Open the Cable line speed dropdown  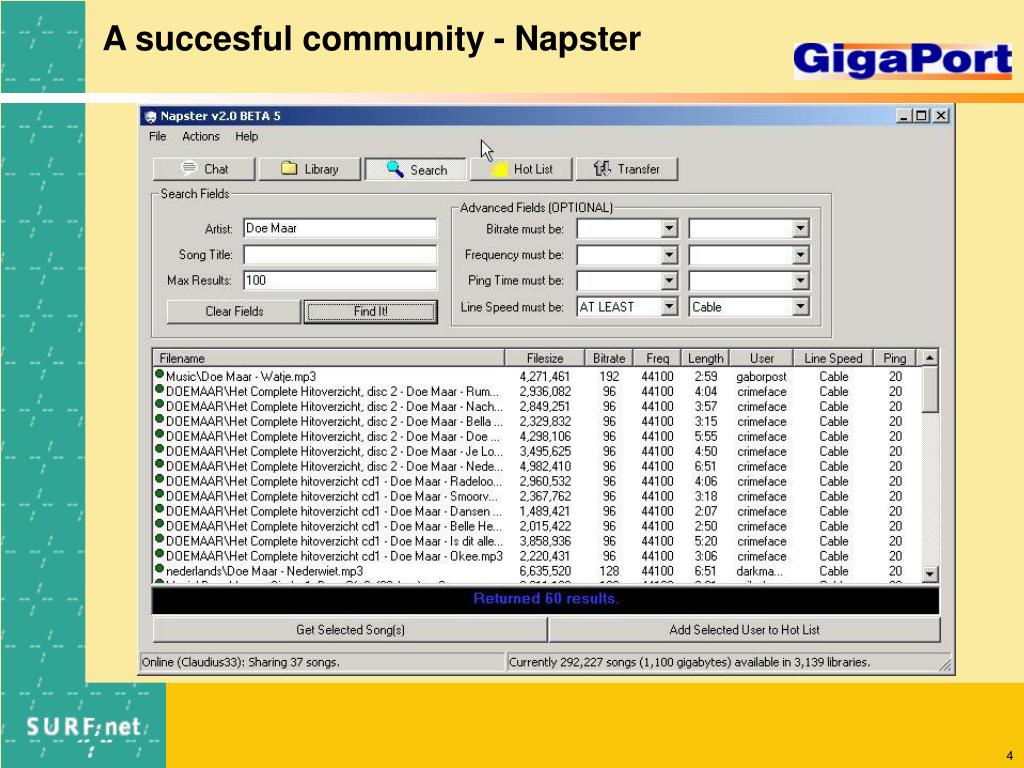click(x=801, y=307)
